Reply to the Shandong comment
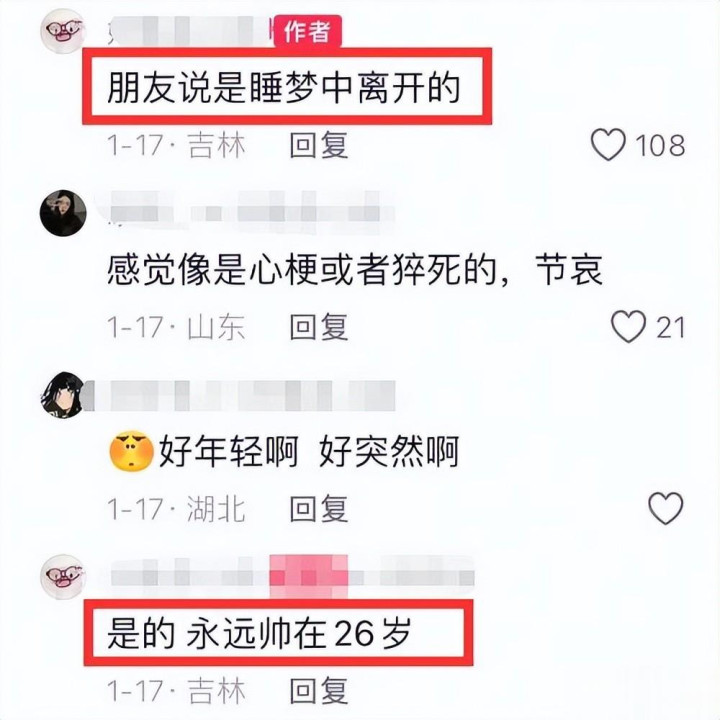Viewport: 720px width, 720px height. tap(319, 327)
